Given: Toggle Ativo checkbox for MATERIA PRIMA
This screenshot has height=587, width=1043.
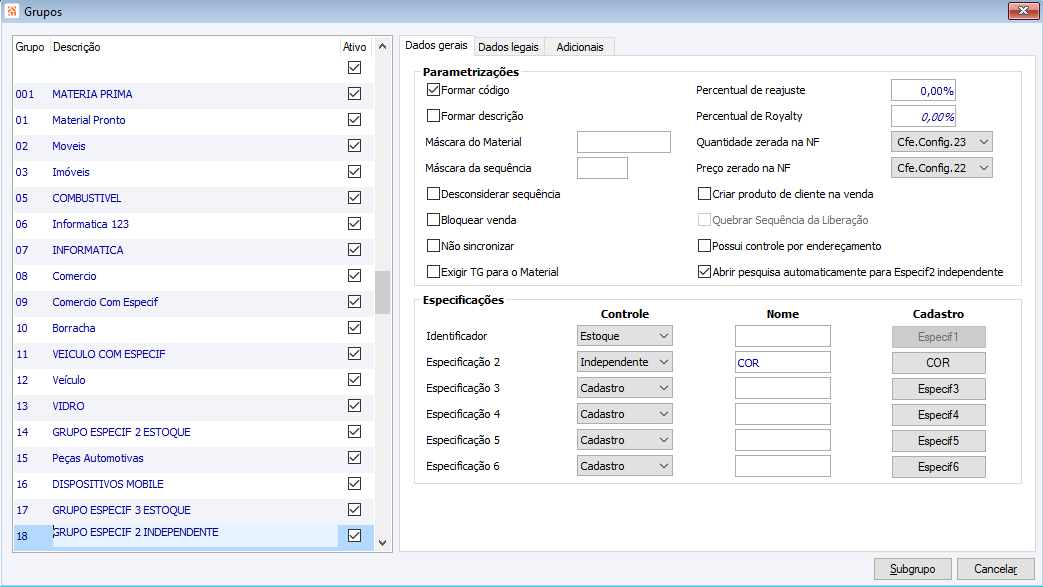Looking at the screenshot, I should point(354,94).
